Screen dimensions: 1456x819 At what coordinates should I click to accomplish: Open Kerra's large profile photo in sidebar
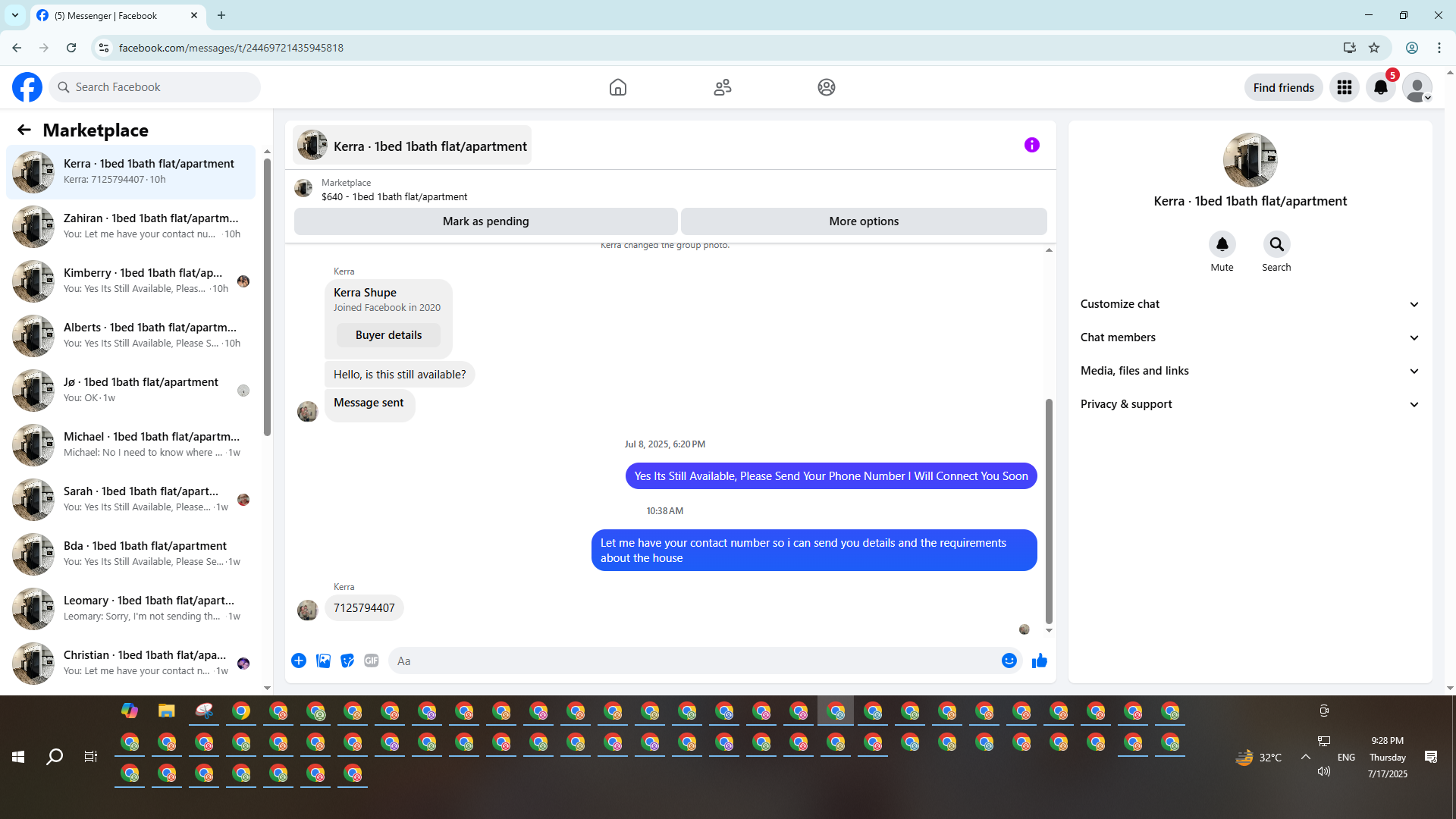(1250, 160)
